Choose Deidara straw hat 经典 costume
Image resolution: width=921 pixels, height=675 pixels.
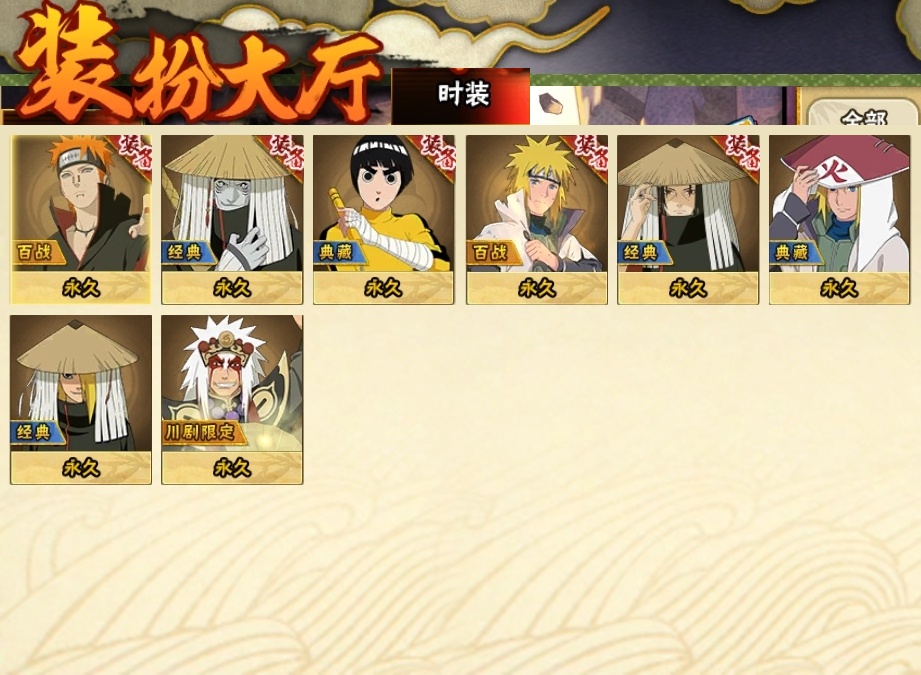click(81, 399)
